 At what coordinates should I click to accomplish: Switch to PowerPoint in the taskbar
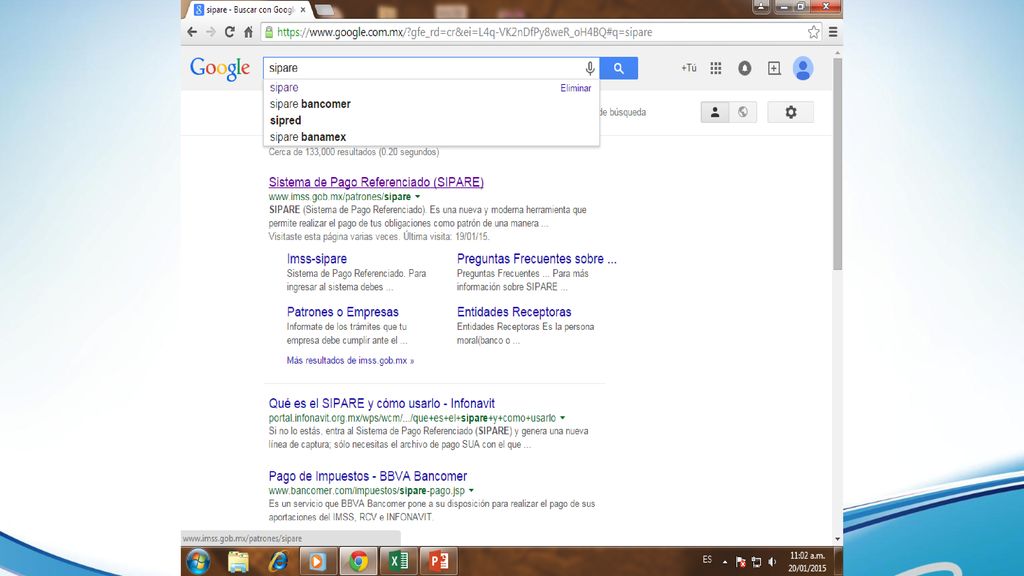(439, 562)
